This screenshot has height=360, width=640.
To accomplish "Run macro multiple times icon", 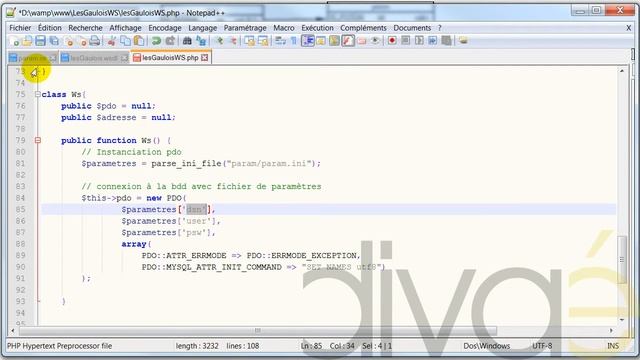I will (x=433, y=41).
